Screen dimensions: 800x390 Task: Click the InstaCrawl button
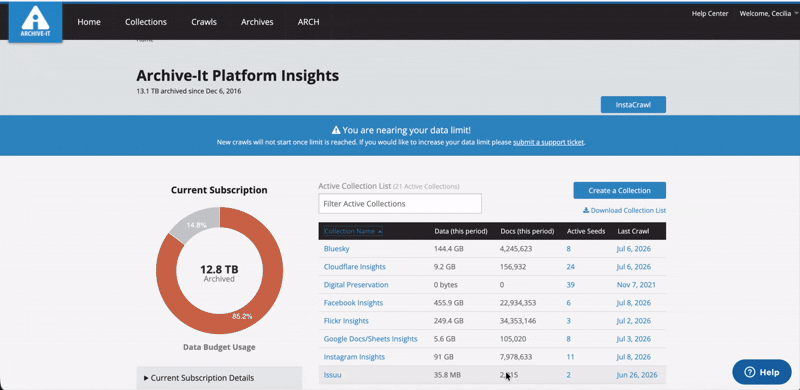click(x=633, y=105)
